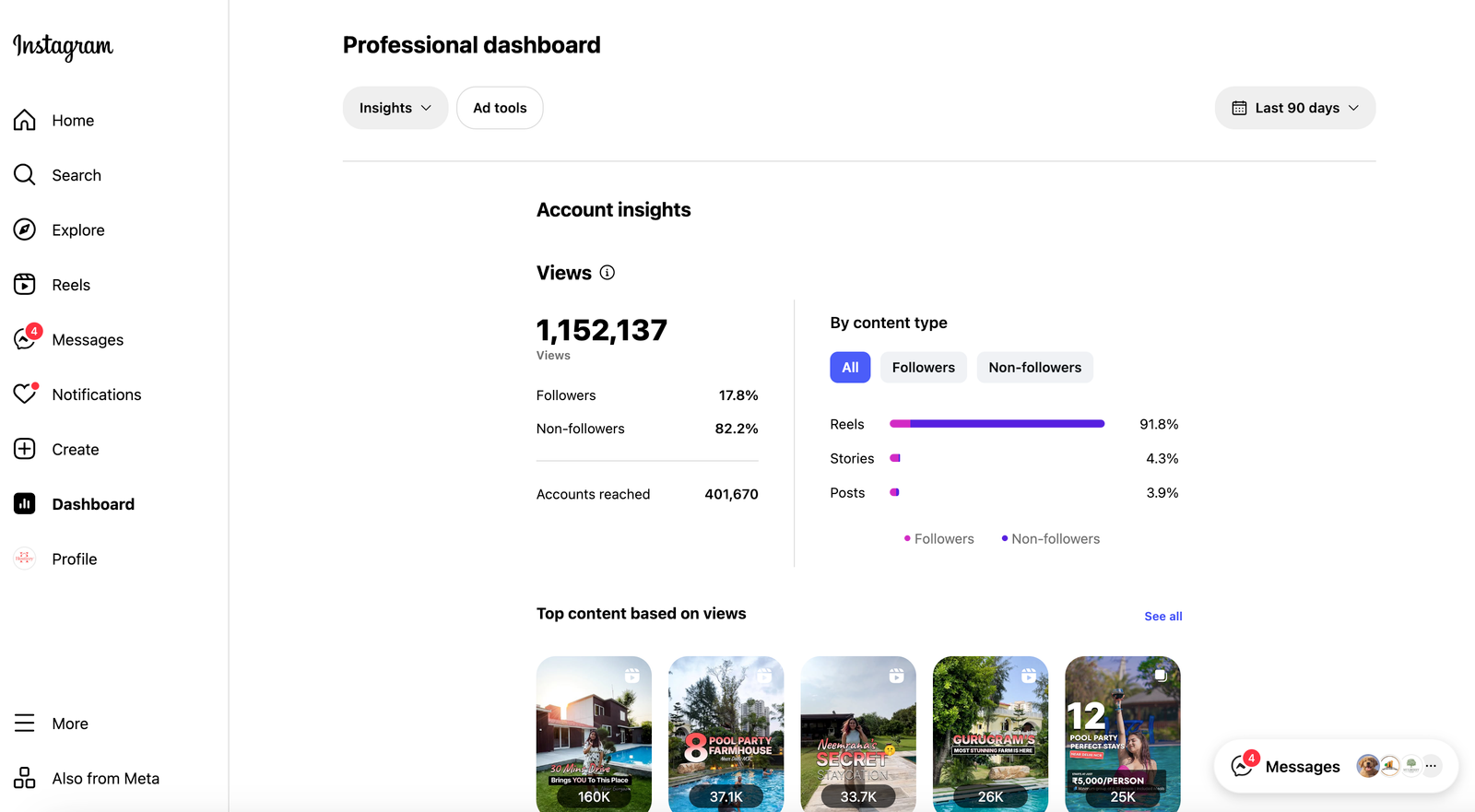
Task: Open the 26K Gurugram farm thumbnail
Action: [990, 734]
